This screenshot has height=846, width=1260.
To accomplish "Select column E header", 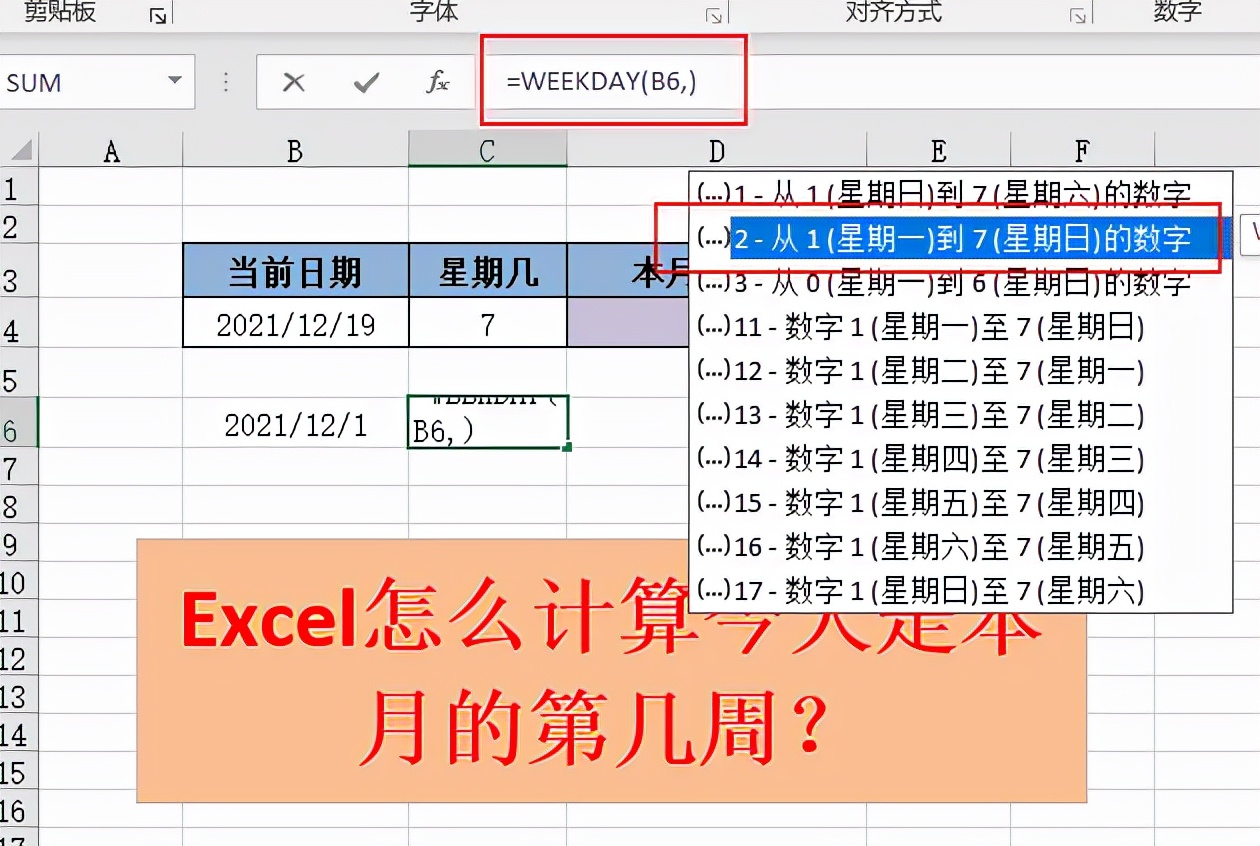I will pyautogui.click(x=938, y=151).
